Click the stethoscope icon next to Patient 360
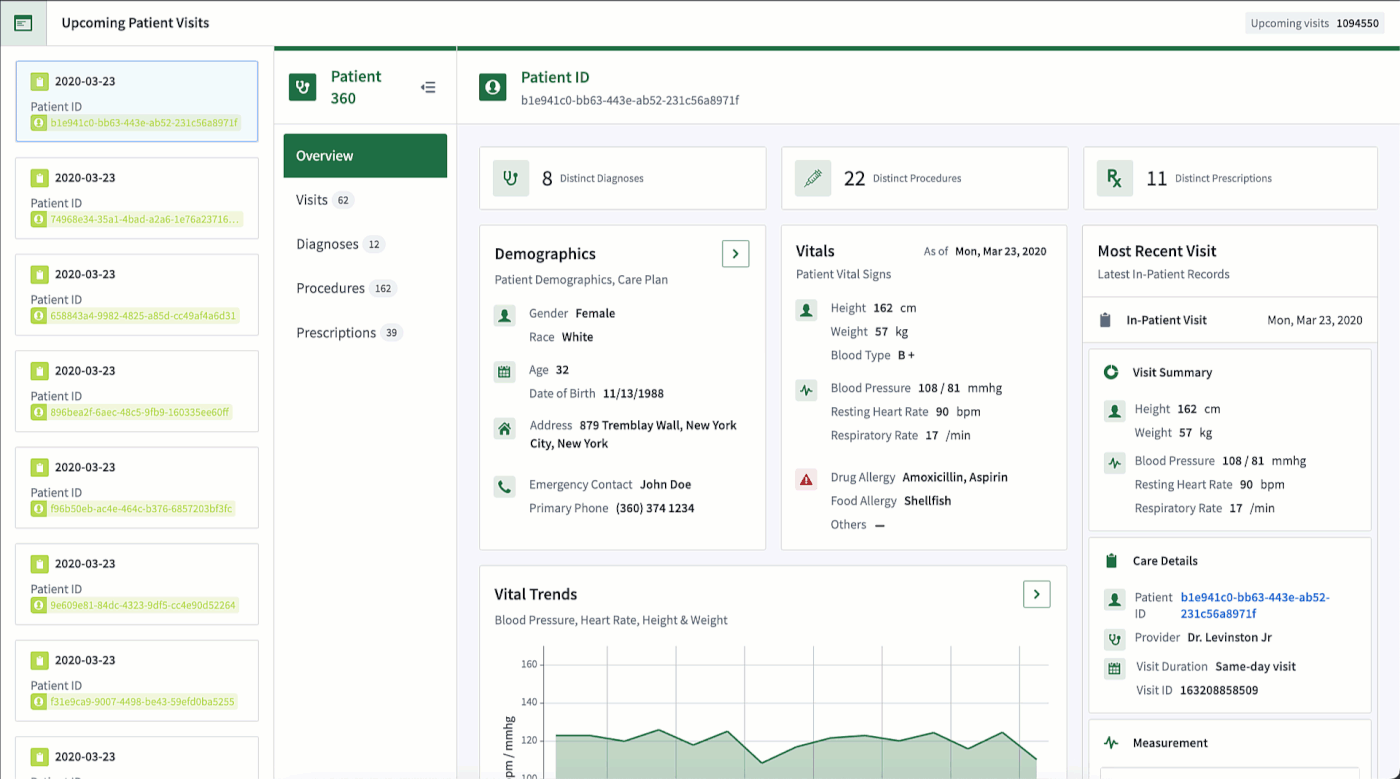 (x=303, y=88)
